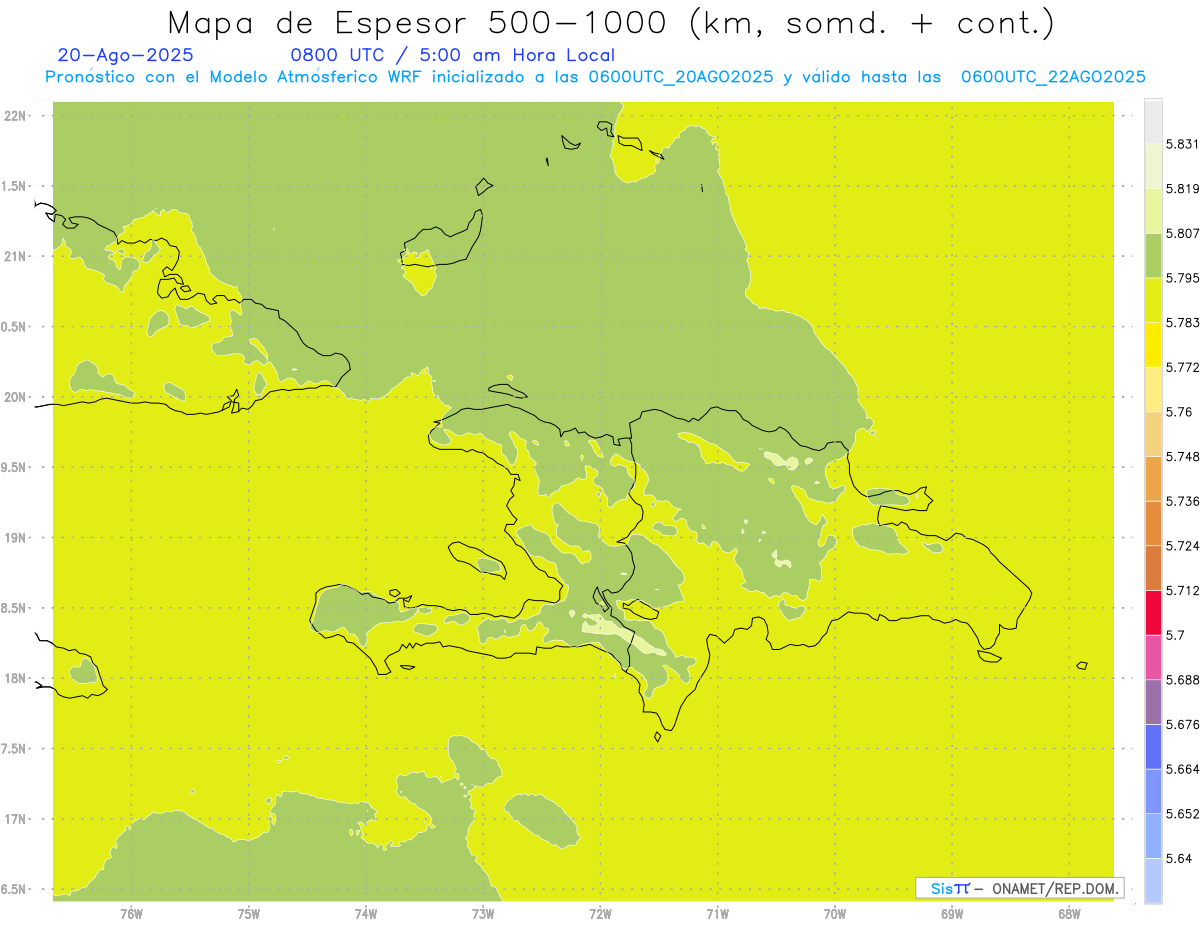Click the longitude label '74W'

point(365,914)
